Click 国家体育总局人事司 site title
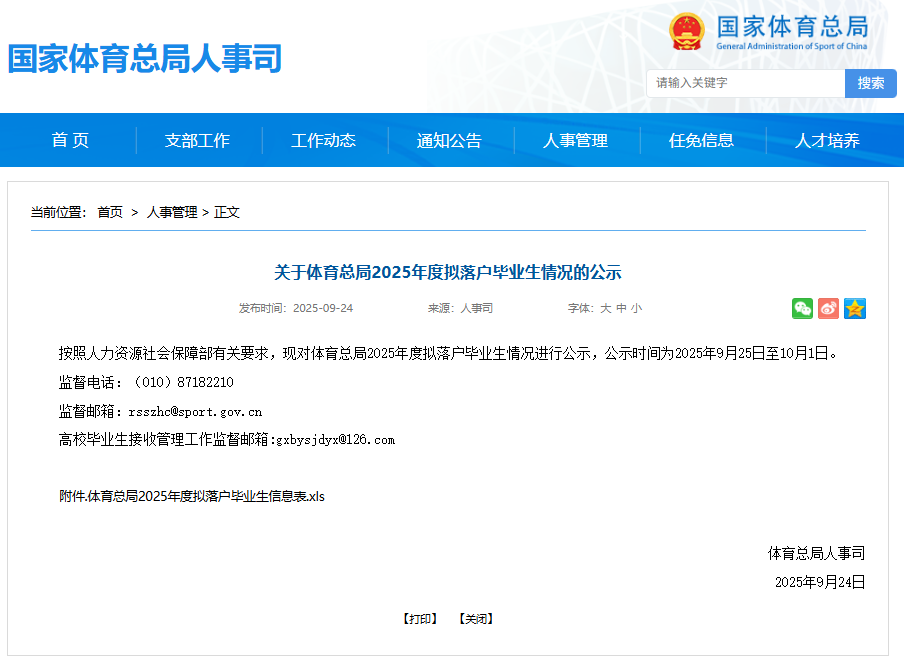 (x=145, y=58)
